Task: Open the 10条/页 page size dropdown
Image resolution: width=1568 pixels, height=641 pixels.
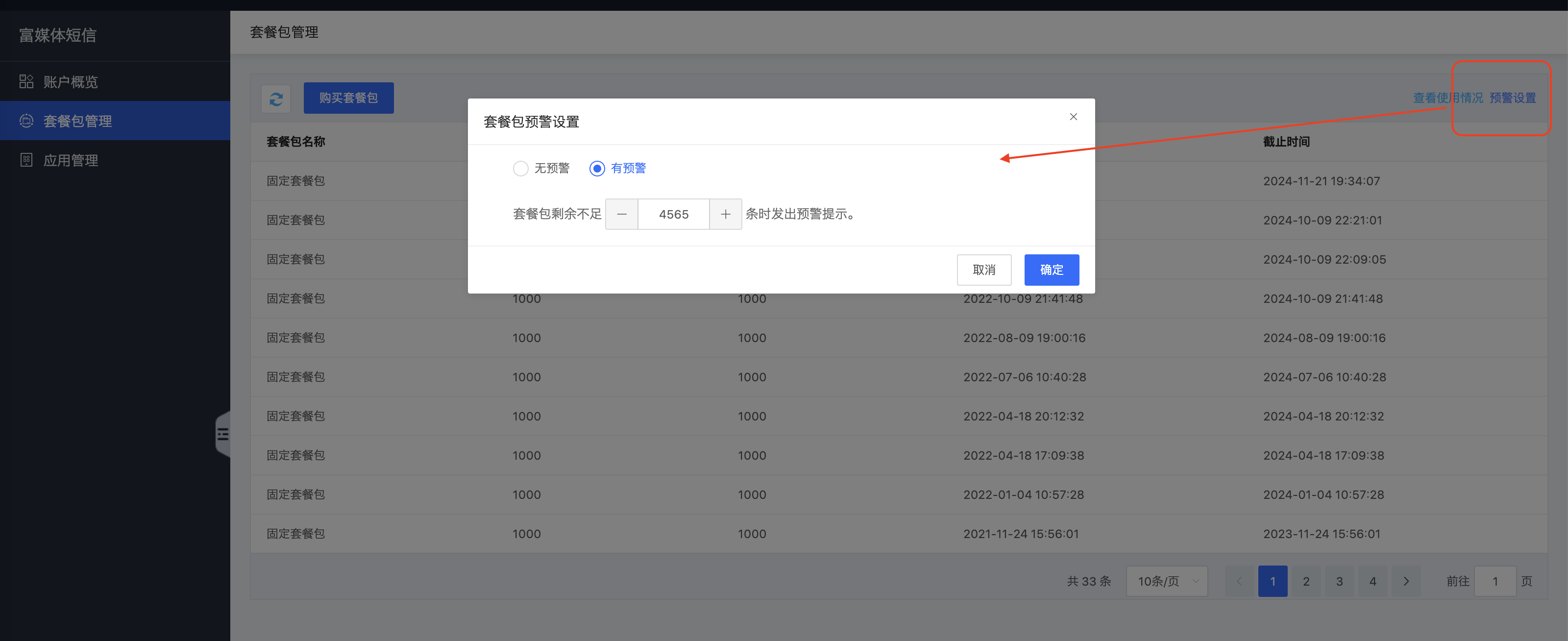Action: point(1167,581)
